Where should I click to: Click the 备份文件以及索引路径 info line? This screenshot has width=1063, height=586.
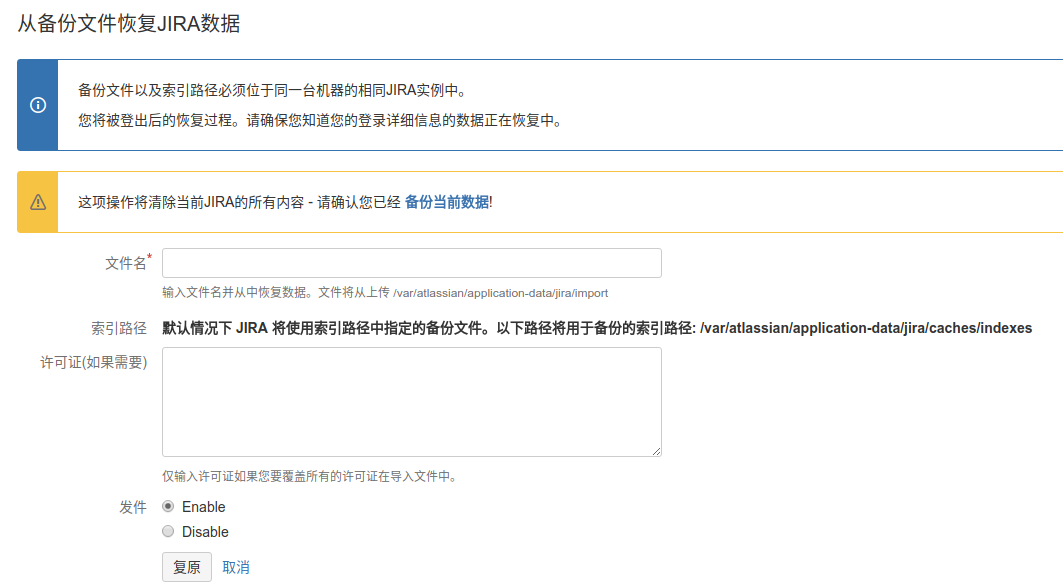click(274, 90)
